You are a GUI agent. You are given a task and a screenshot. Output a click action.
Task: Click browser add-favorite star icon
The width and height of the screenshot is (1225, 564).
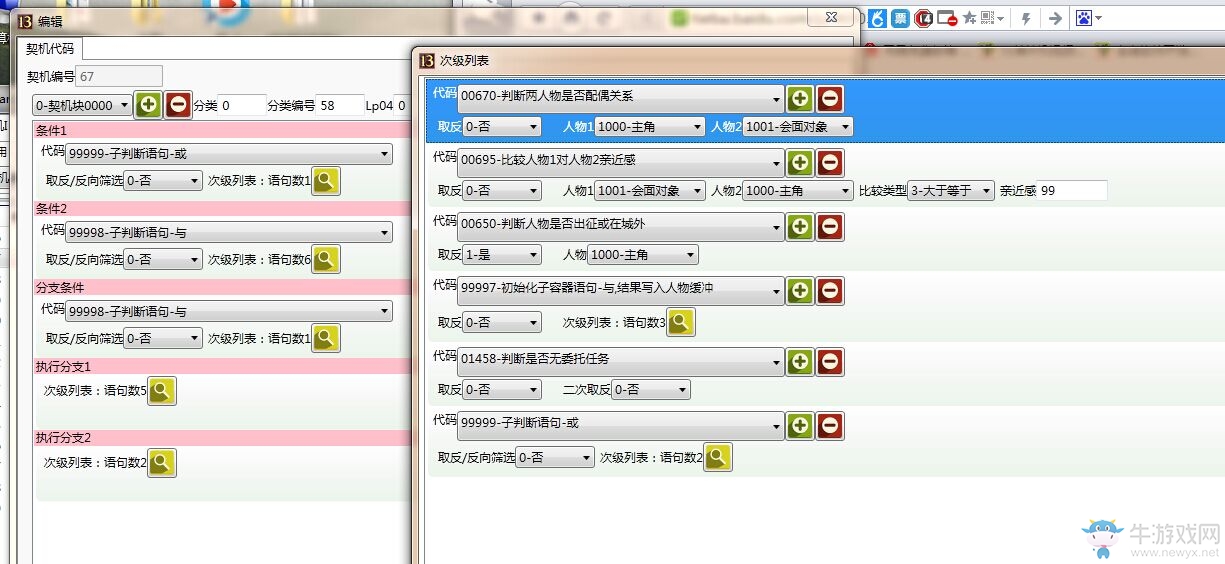click(968, 18)
